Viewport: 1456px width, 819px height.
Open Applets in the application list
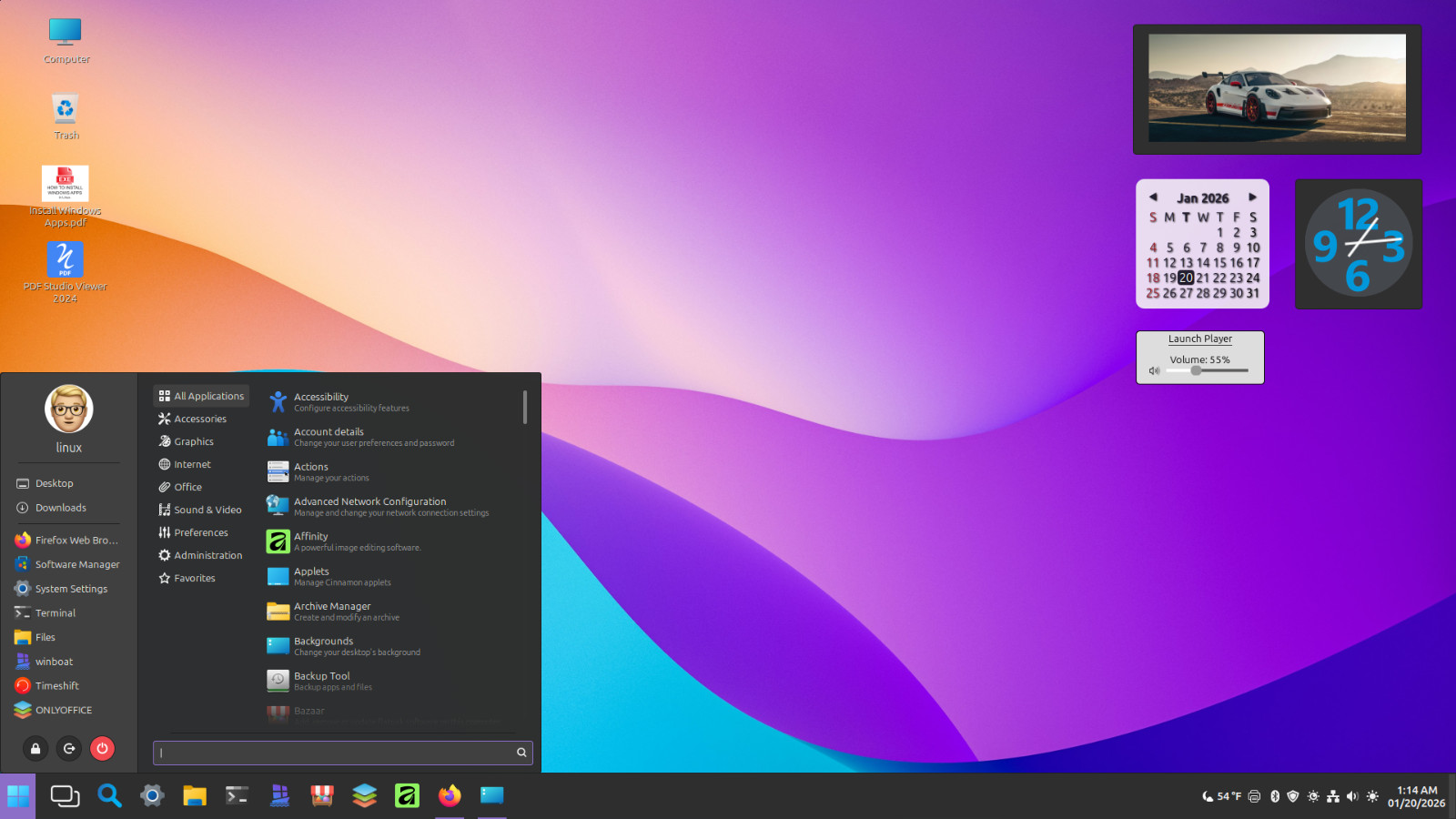coord(391,576)
